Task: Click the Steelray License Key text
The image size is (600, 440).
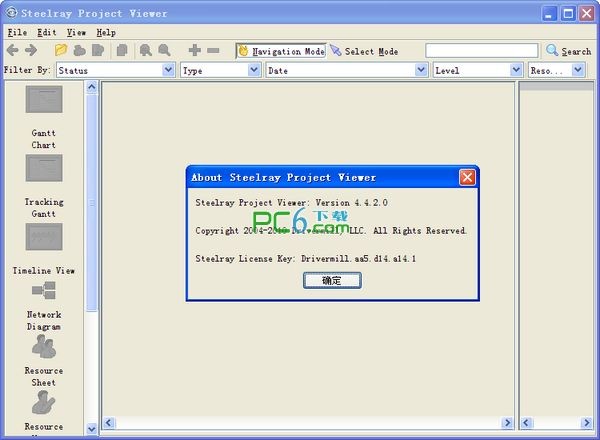Action: pos(305,259)
